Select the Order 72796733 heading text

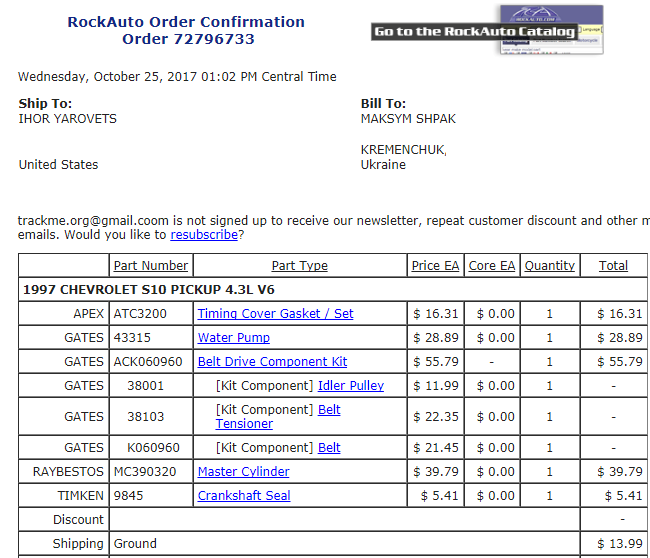(188, 39)
